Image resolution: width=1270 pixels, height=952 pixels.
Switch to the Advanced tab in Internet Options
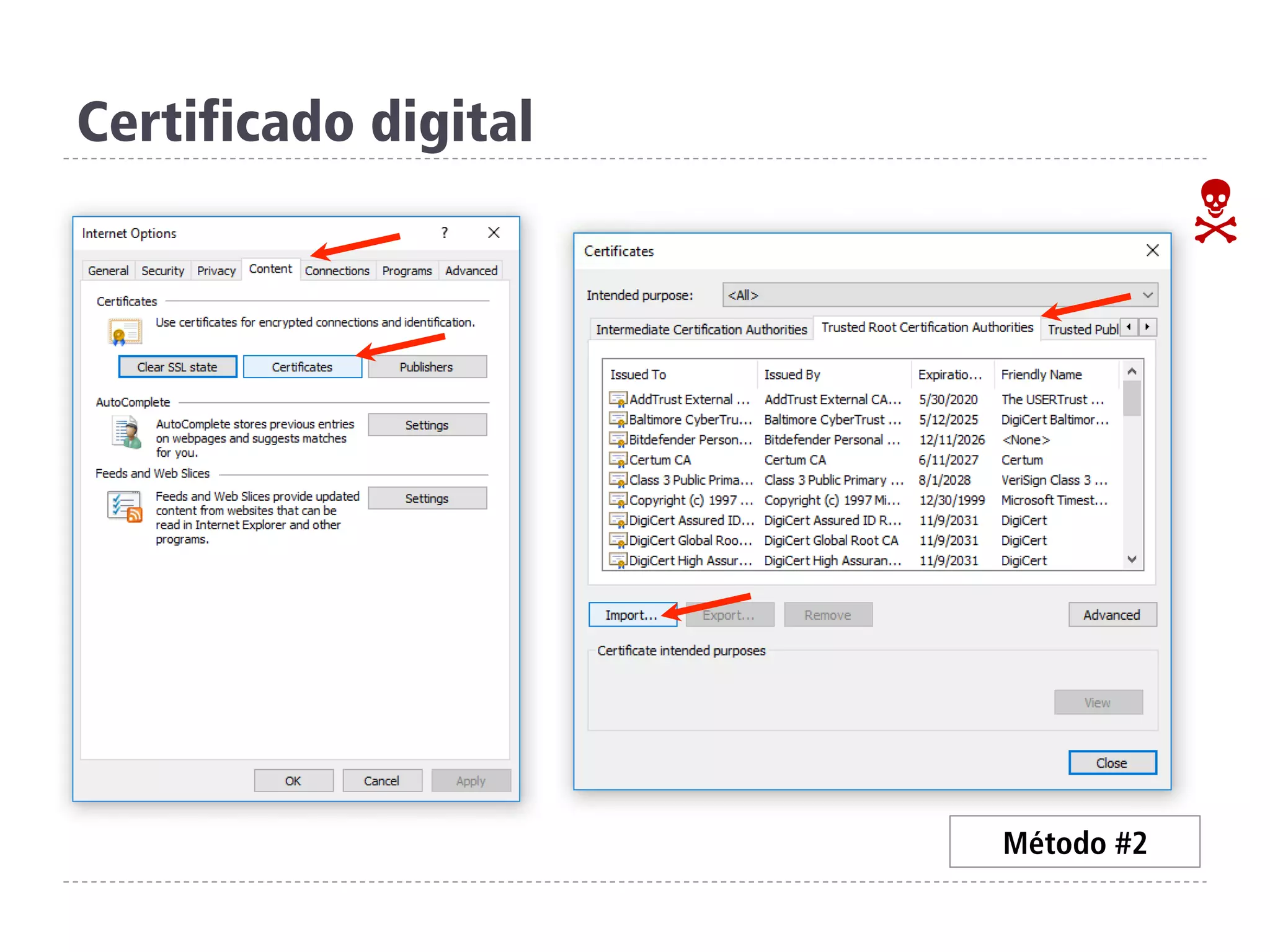pyautogui.click(x=471, y=271)
